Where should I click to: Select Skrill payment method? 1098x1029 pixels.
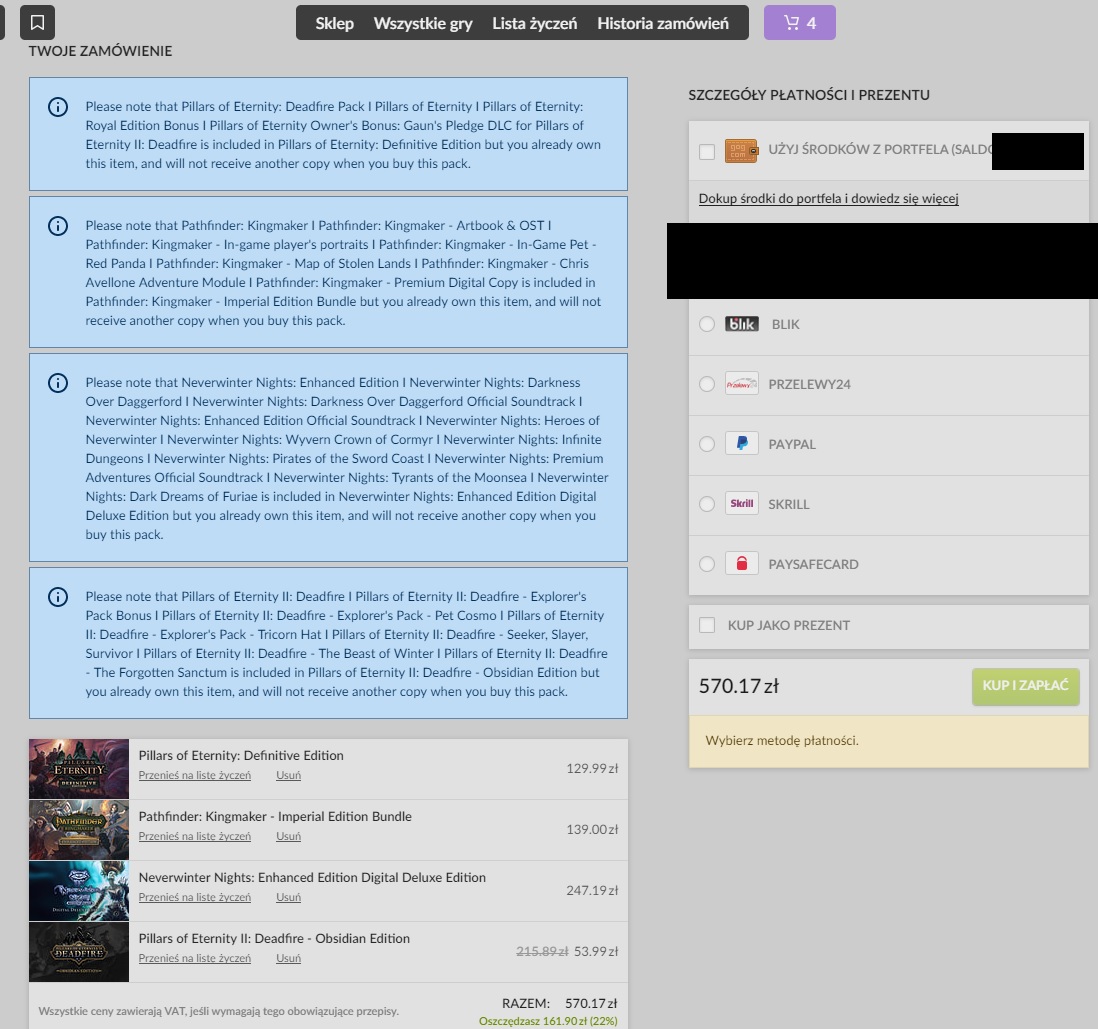(707, 504)
